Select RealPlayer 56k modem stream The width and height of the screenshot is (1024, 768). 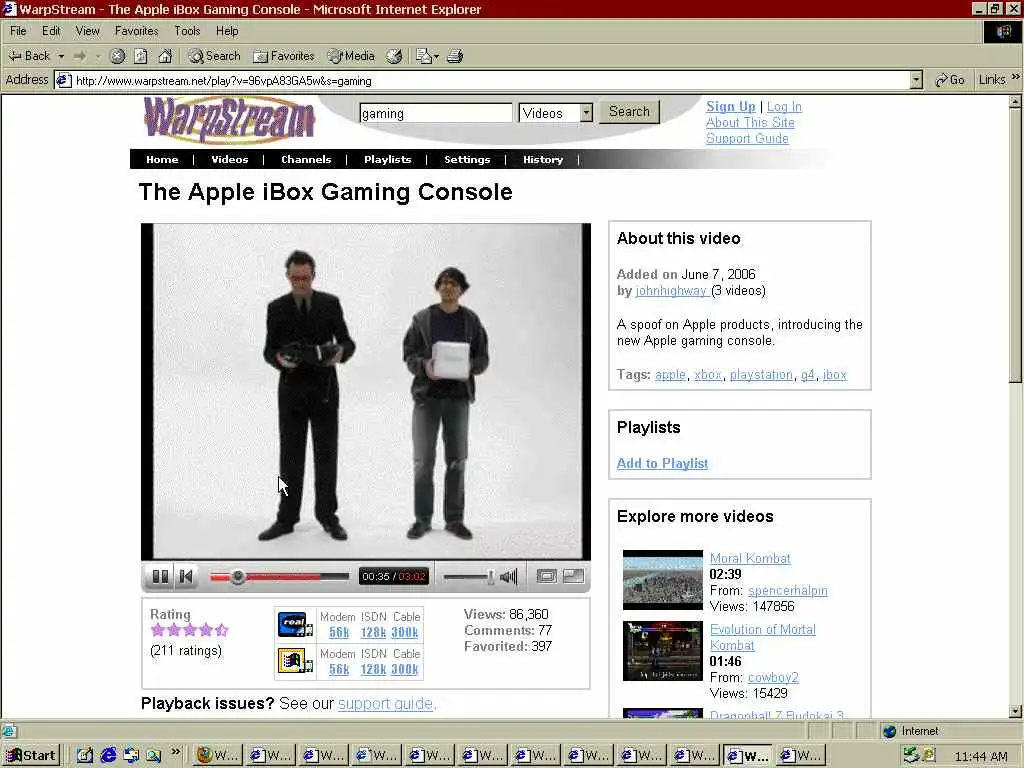339,632
